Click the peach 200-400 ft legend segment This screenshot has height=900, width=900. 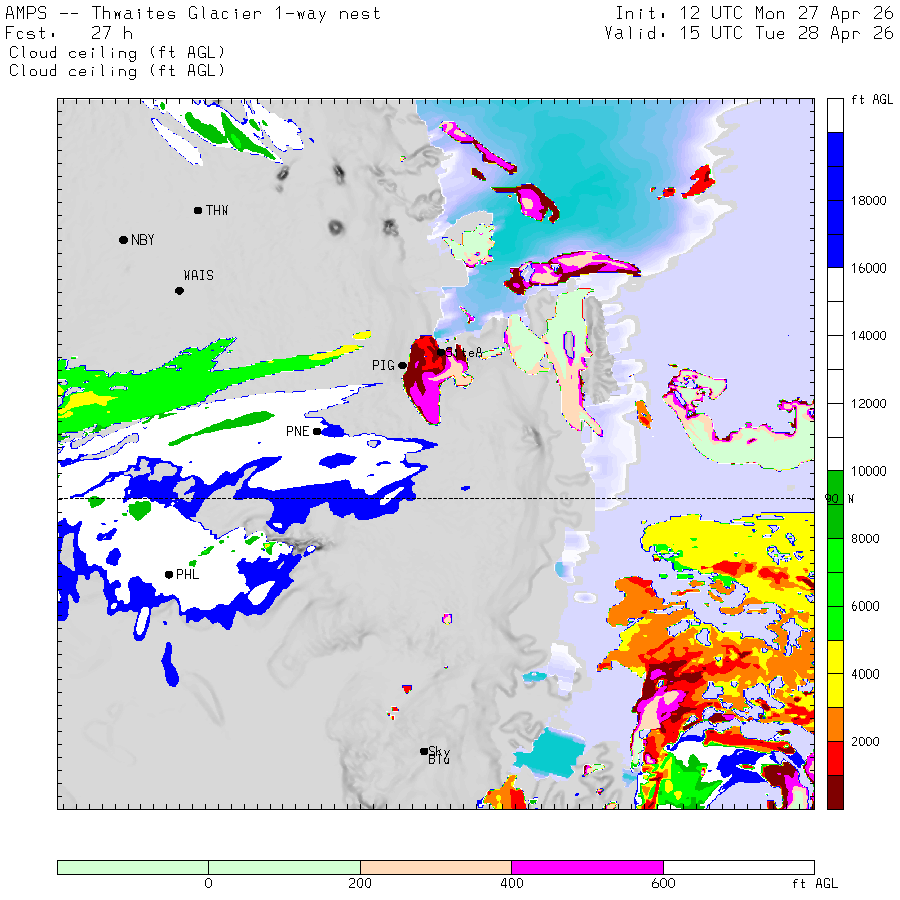(436, 867)
